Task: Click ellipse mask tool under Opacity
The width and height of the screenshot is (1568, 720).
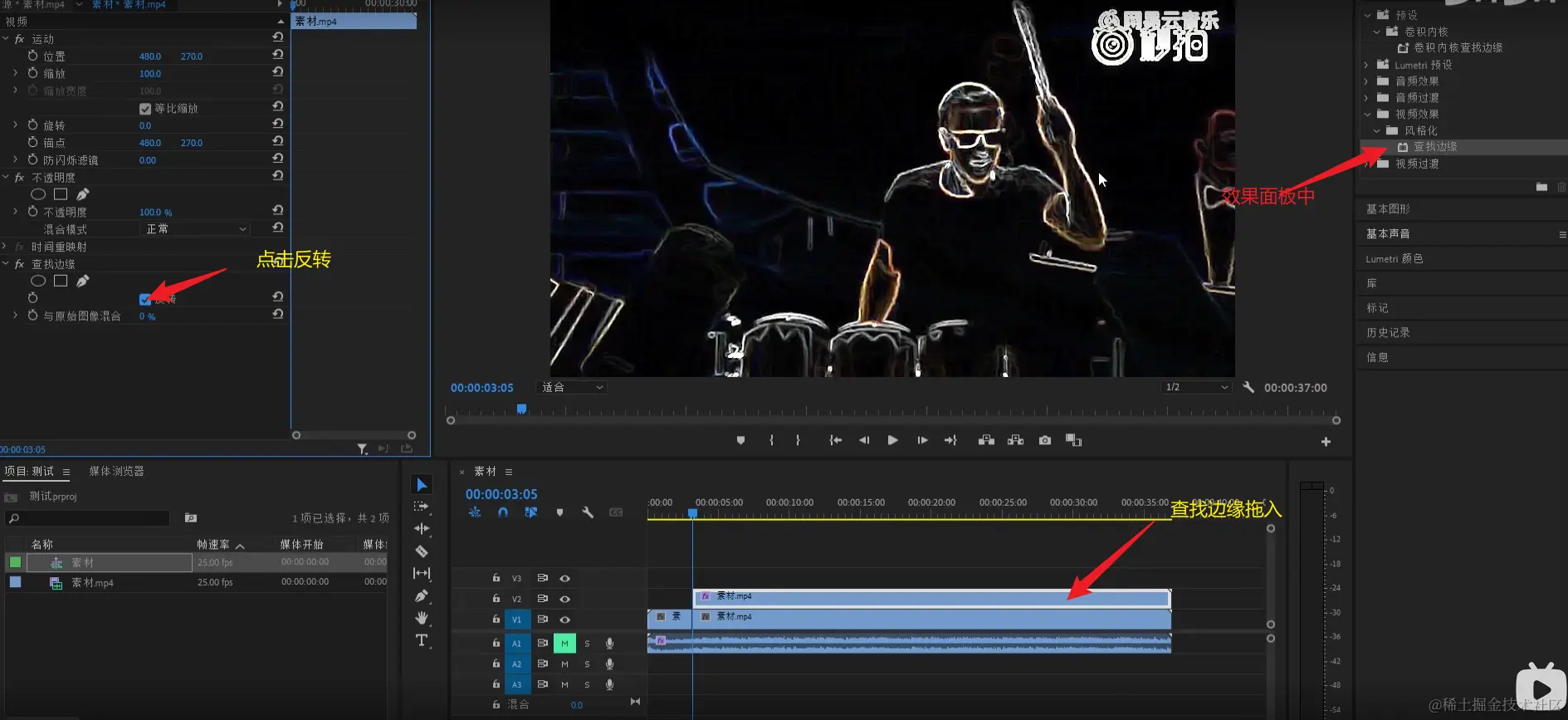Action: click(x=38, y=194)
